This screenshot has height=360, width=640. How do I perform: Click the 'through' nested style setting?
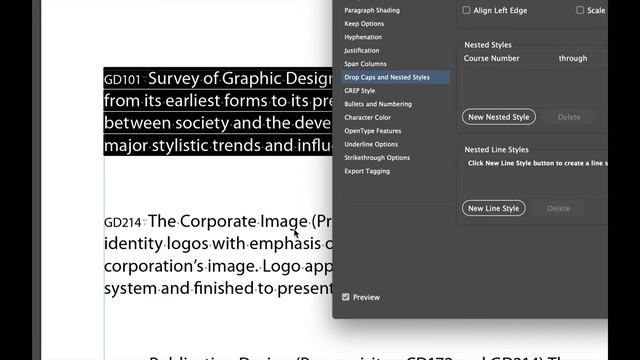[573, 58]
